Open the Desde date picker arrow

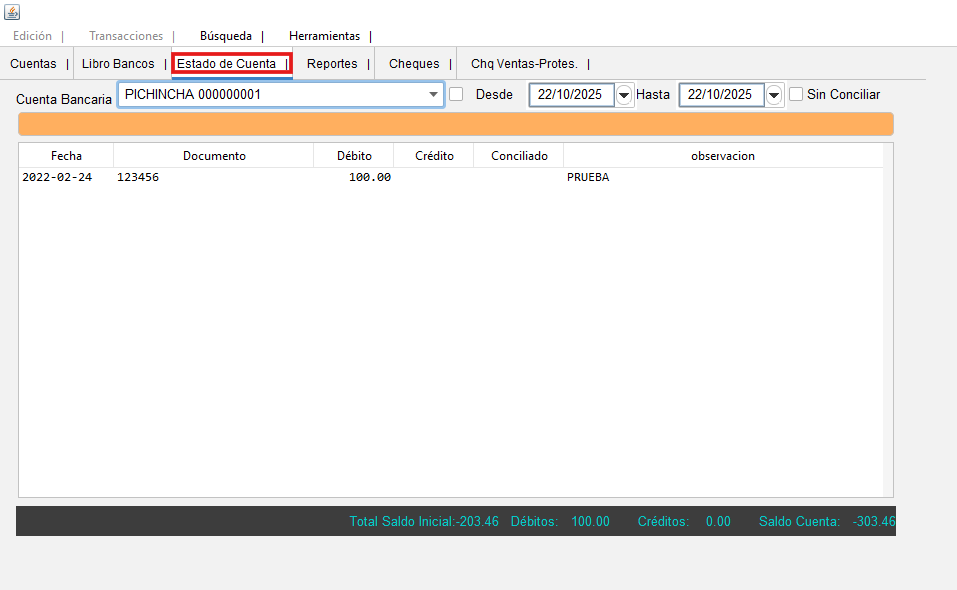click(625, 95)
